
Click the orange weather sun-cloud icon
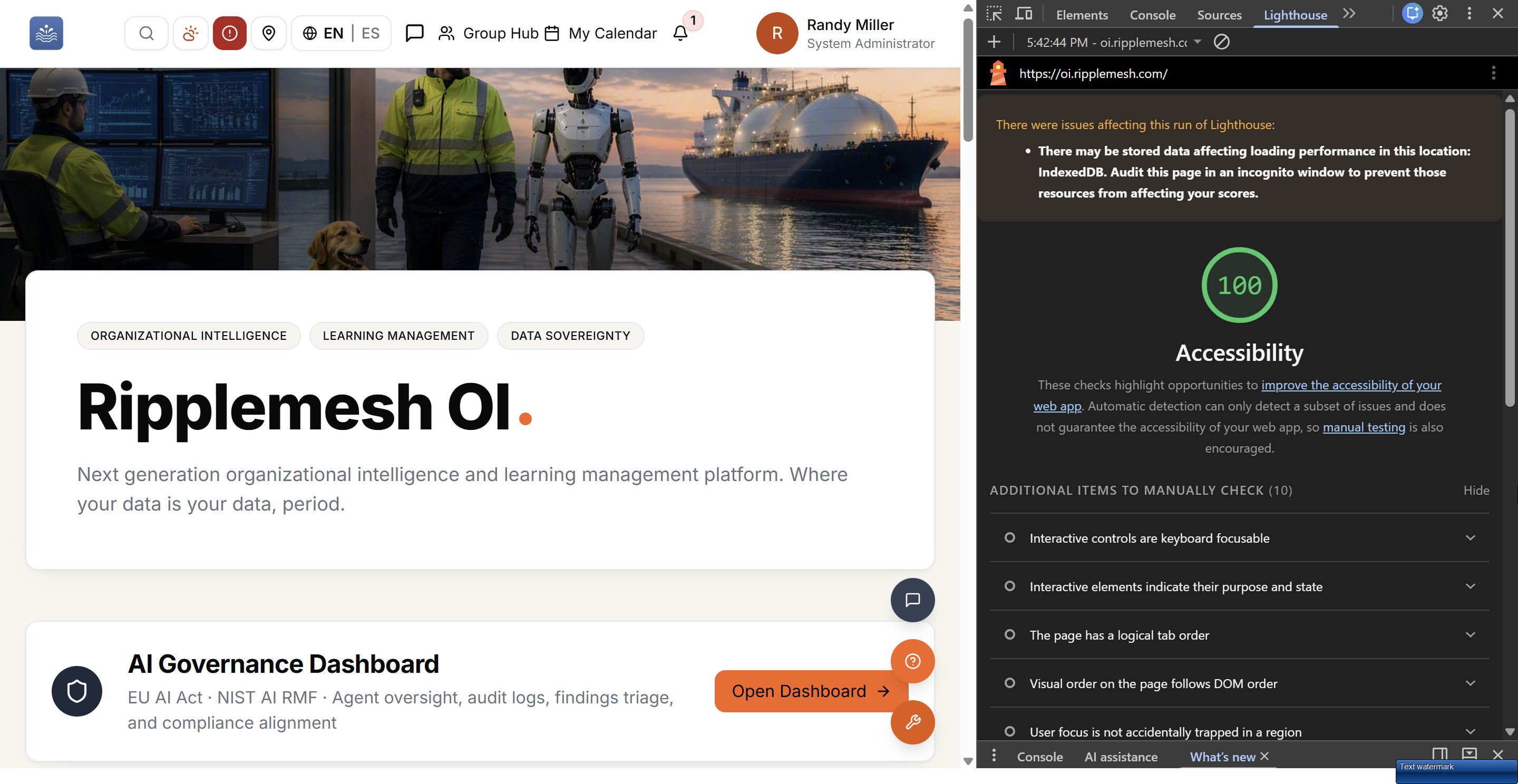[x=190, y=33]
